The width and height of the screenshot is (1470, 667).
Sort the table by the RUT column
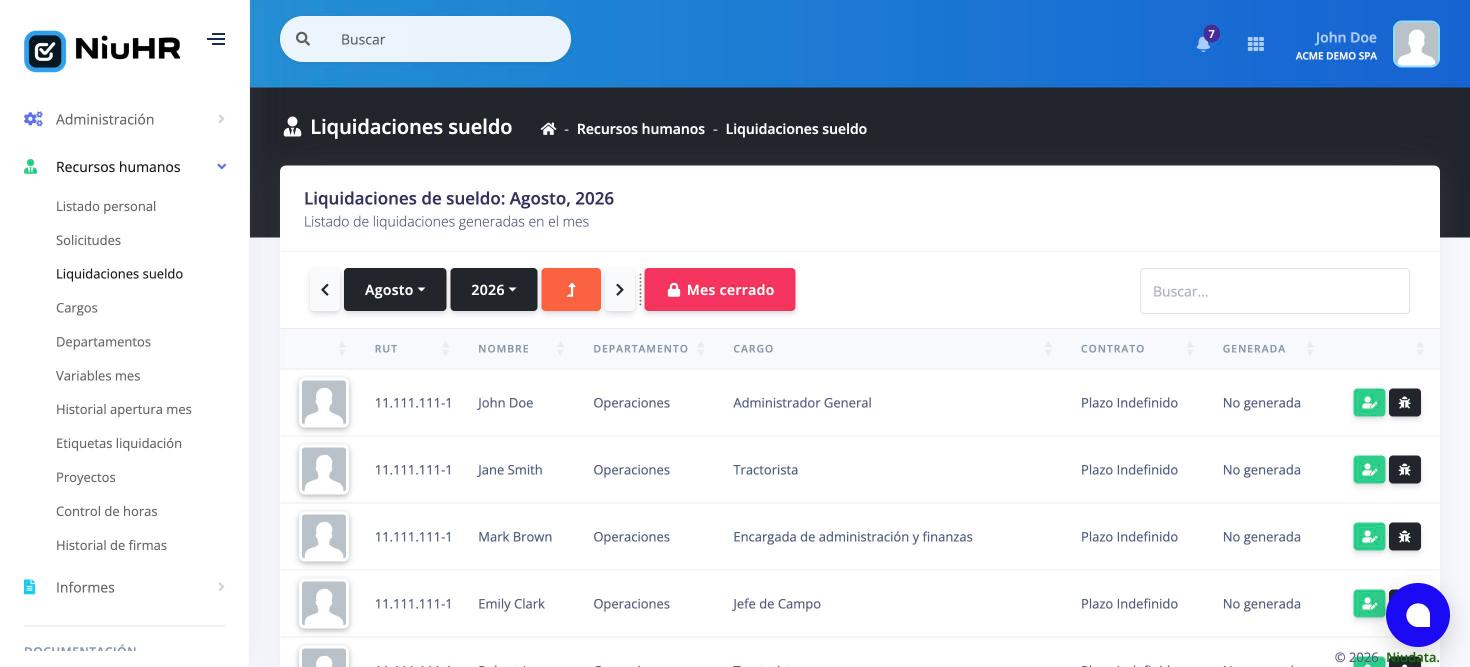pos(412,349)
